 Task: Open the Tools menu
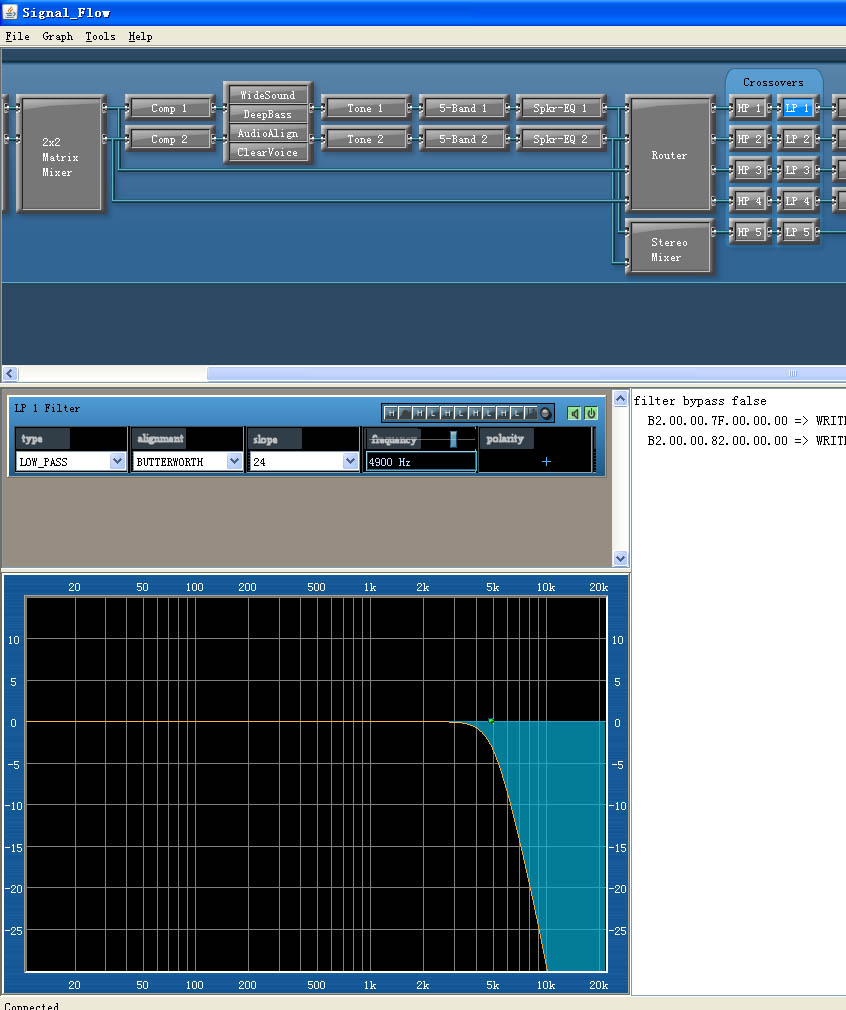101,37
